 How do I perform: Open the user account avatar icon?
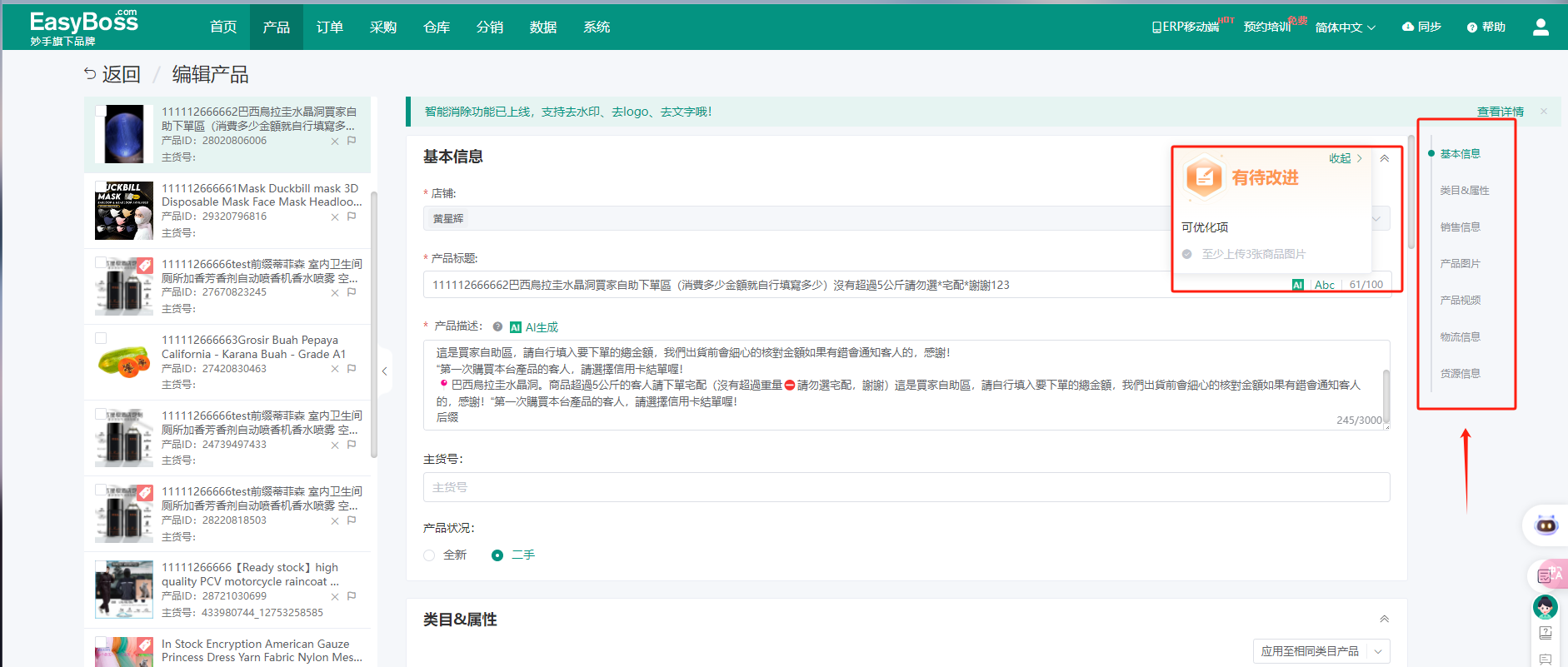(1541, 27)
